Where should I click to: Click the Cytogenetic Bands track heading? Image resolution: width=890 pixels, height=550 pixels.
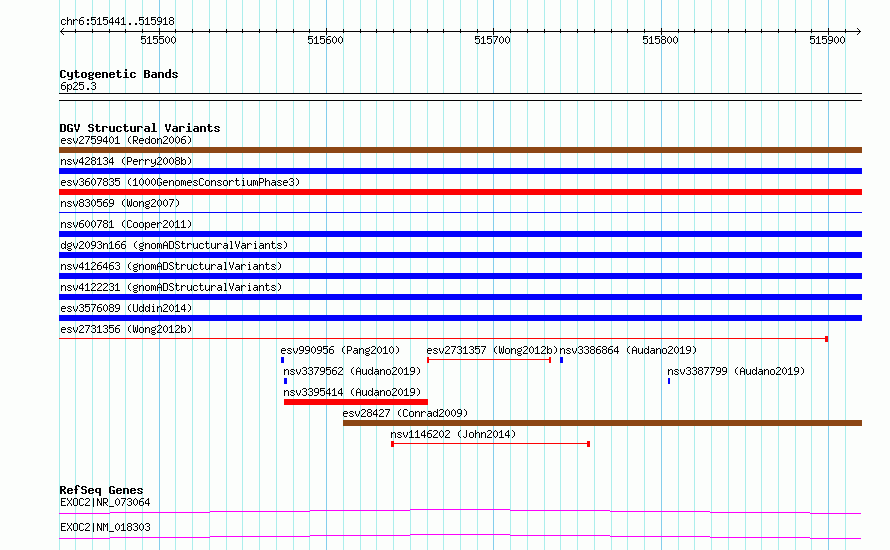click(119, 74)
